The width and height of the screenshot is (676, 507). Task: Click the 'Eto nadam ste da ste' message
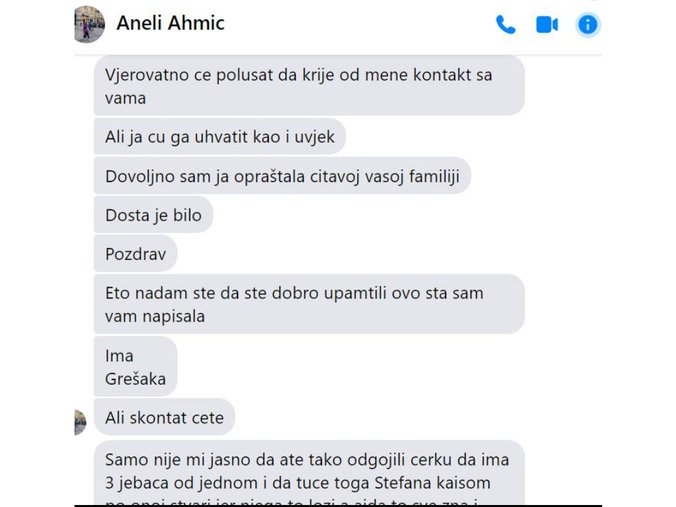[309, 304]
